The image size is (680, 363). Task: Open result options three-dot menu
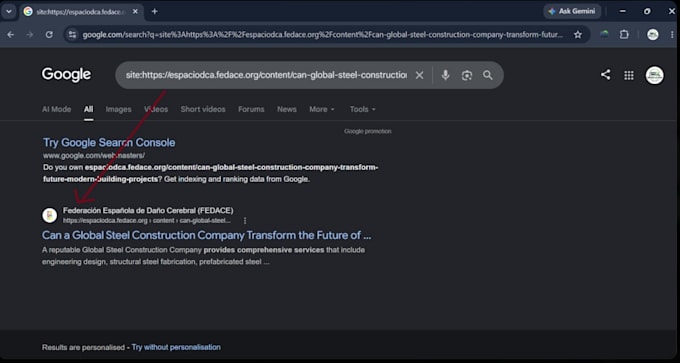tap(245, 221)
